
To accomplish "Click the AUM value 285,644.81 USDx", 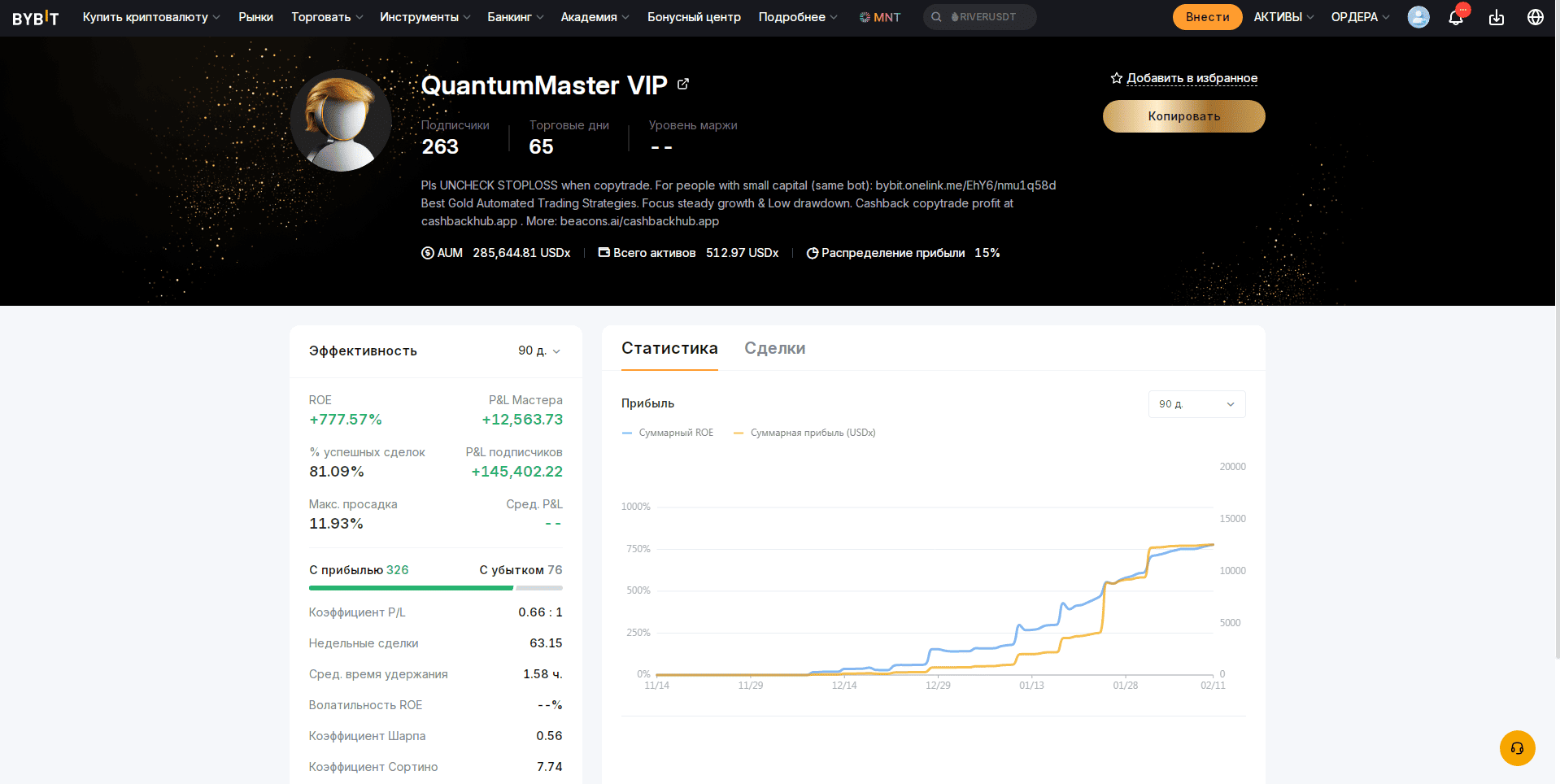I will [x=521, y=253].
